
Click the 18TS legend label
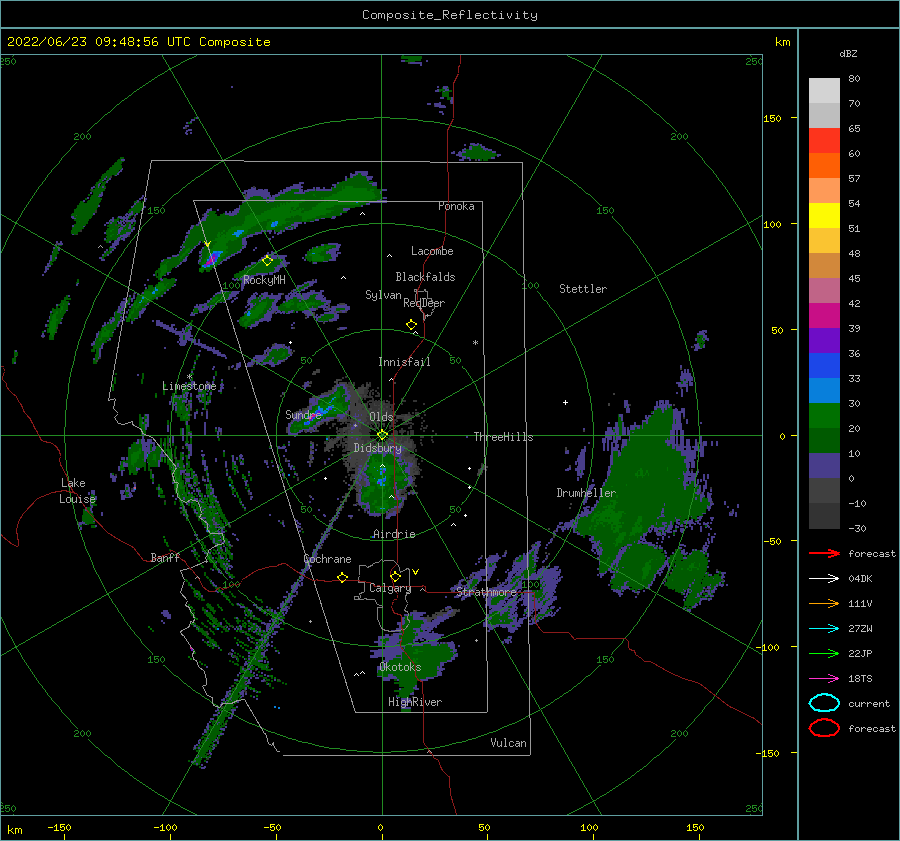coord(860,679)
